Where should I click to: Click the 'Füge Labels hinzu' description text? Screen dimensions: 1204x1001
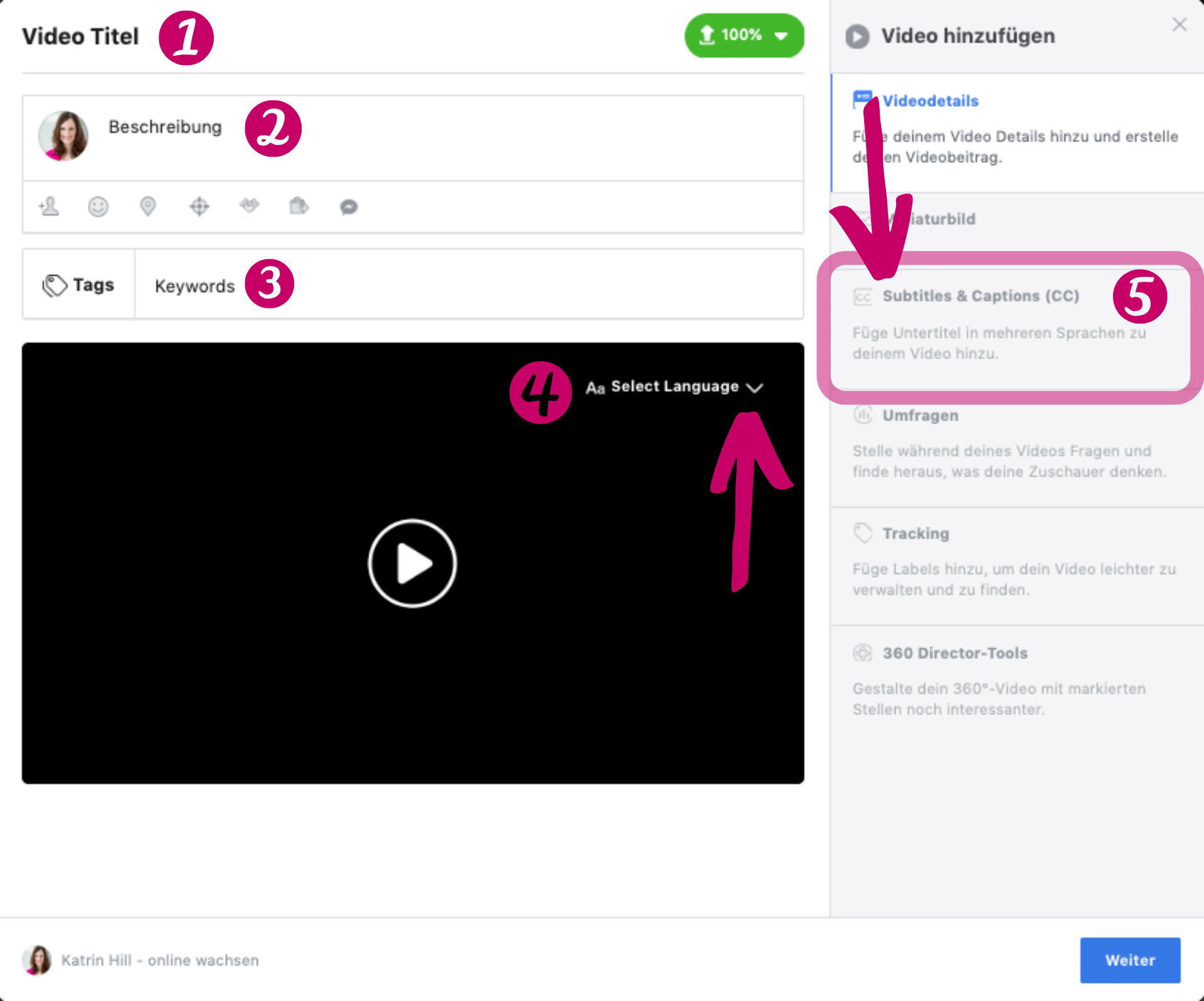pos(1014,580)
